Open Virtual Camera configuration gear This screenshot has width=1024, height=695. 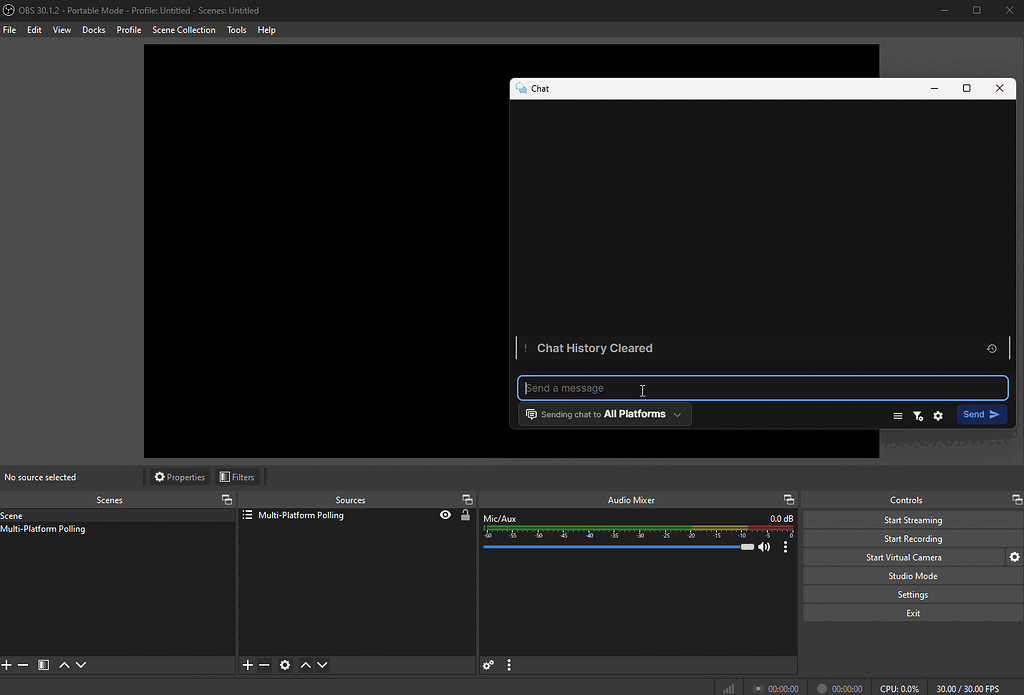[x=1015, y=557]
